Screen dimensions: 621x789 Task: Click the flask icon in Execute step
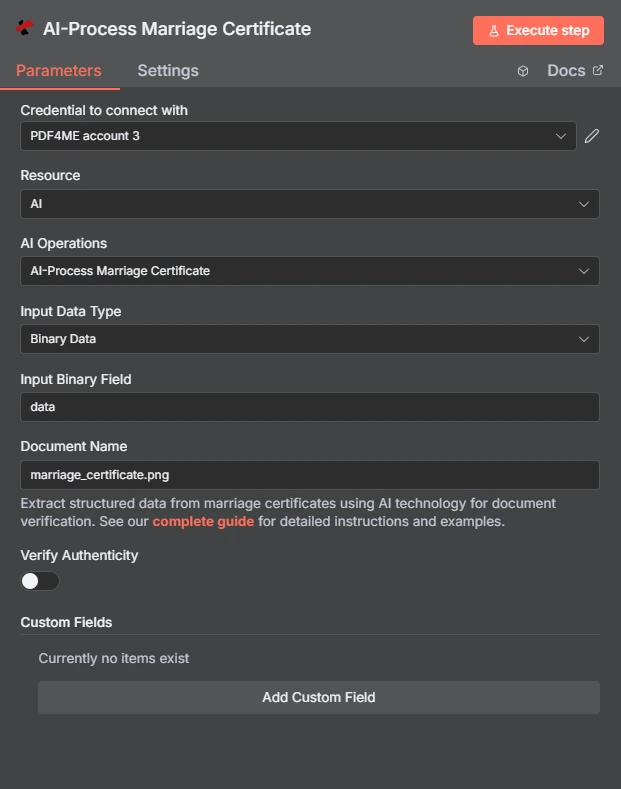(494, 31)
